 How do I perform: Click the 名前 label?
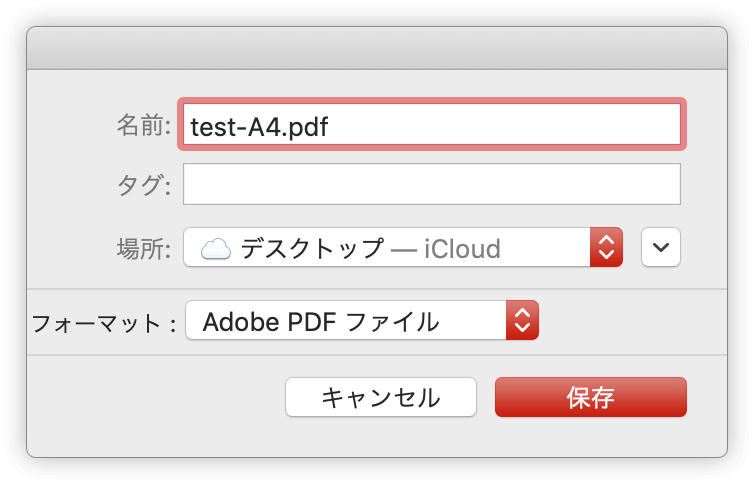pos(143,125)
